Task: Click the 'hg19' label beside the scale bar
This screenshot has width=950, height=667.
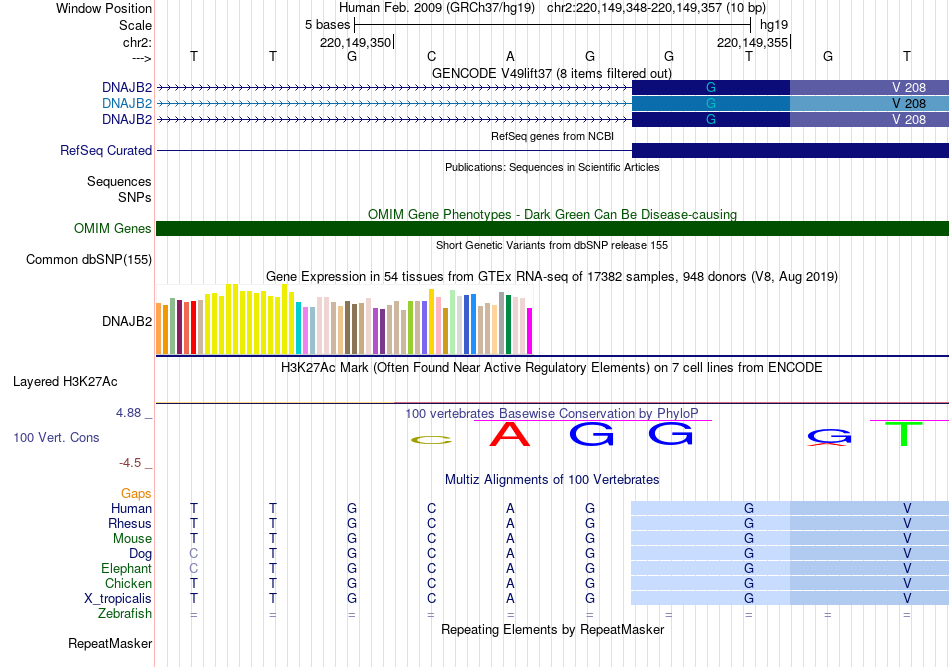Action: (x=774, y=25)
